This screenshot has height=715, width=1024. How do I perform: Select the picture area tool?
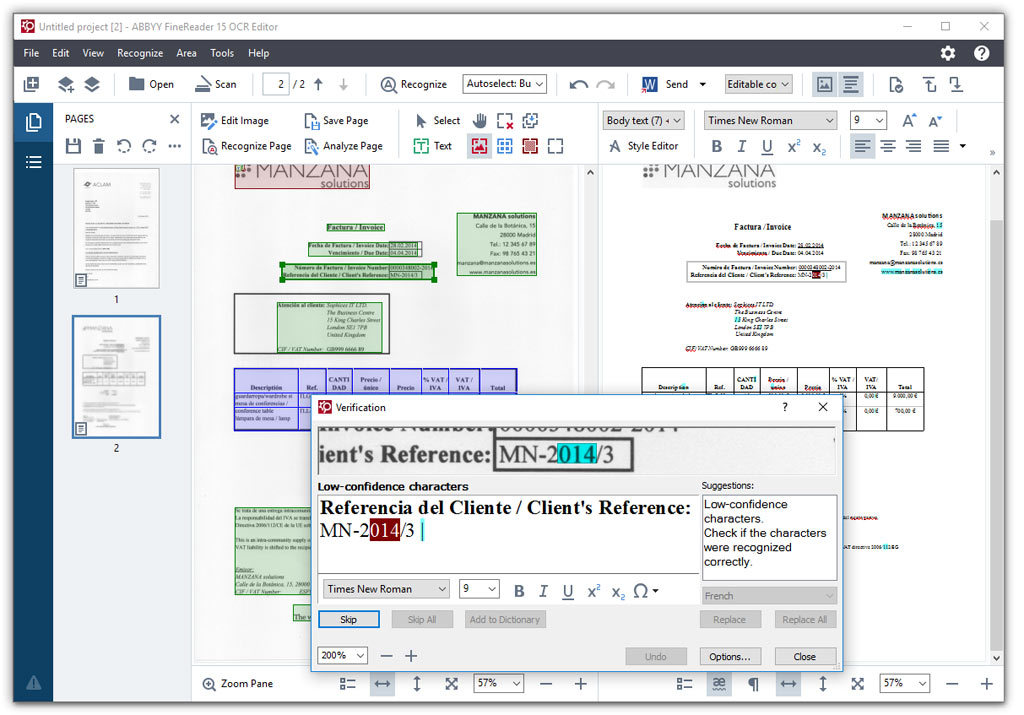pos(479,146)
